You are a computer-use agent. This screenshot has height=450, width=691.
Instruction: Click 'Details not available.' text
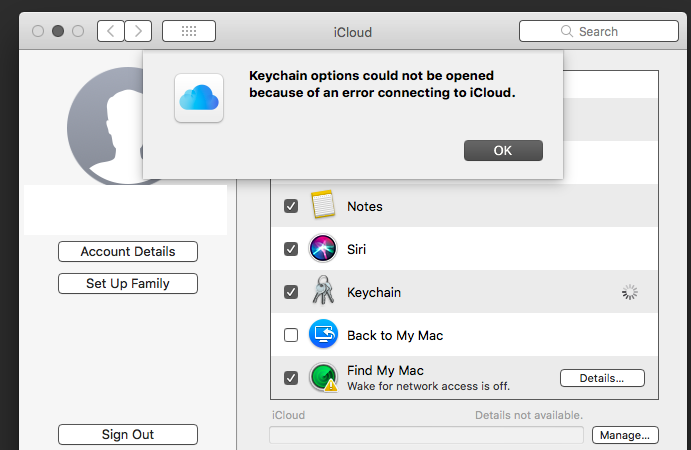tap(529, 415)
